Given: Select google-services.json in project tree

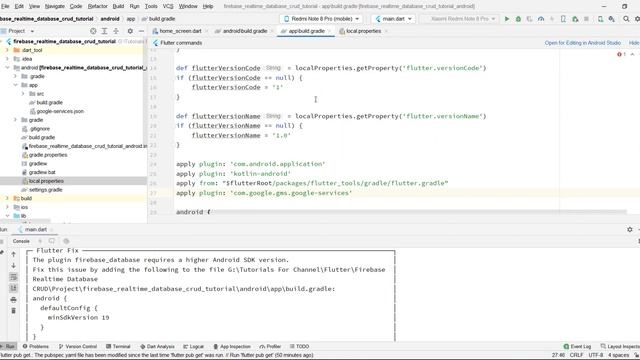Looking at the screenshot, I should [57, 111].
